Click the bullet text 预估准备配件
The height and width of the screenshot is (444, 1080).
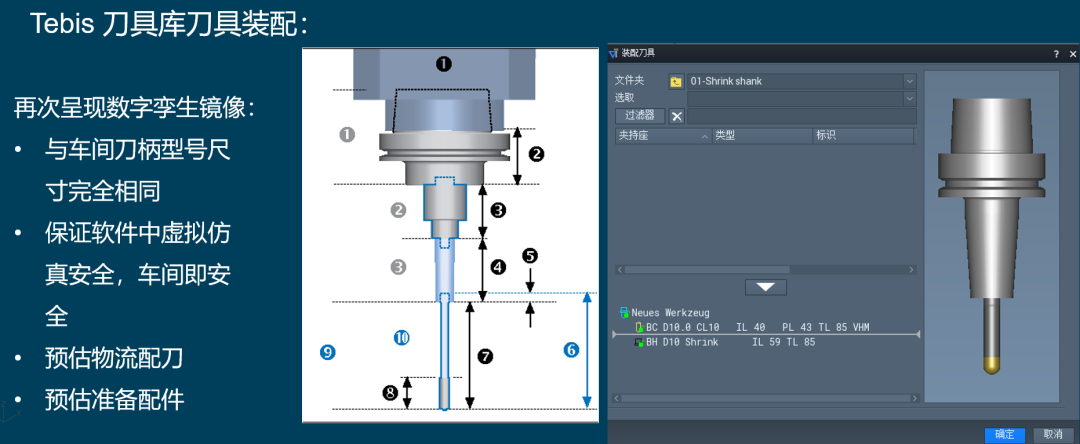point(114,400)
